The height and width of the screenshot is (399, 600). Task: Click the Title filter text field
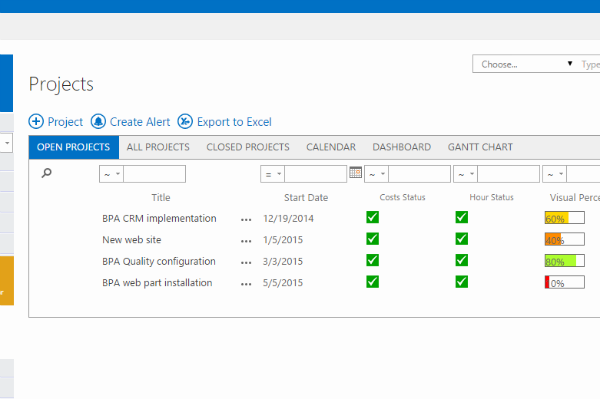coord(155,174)
